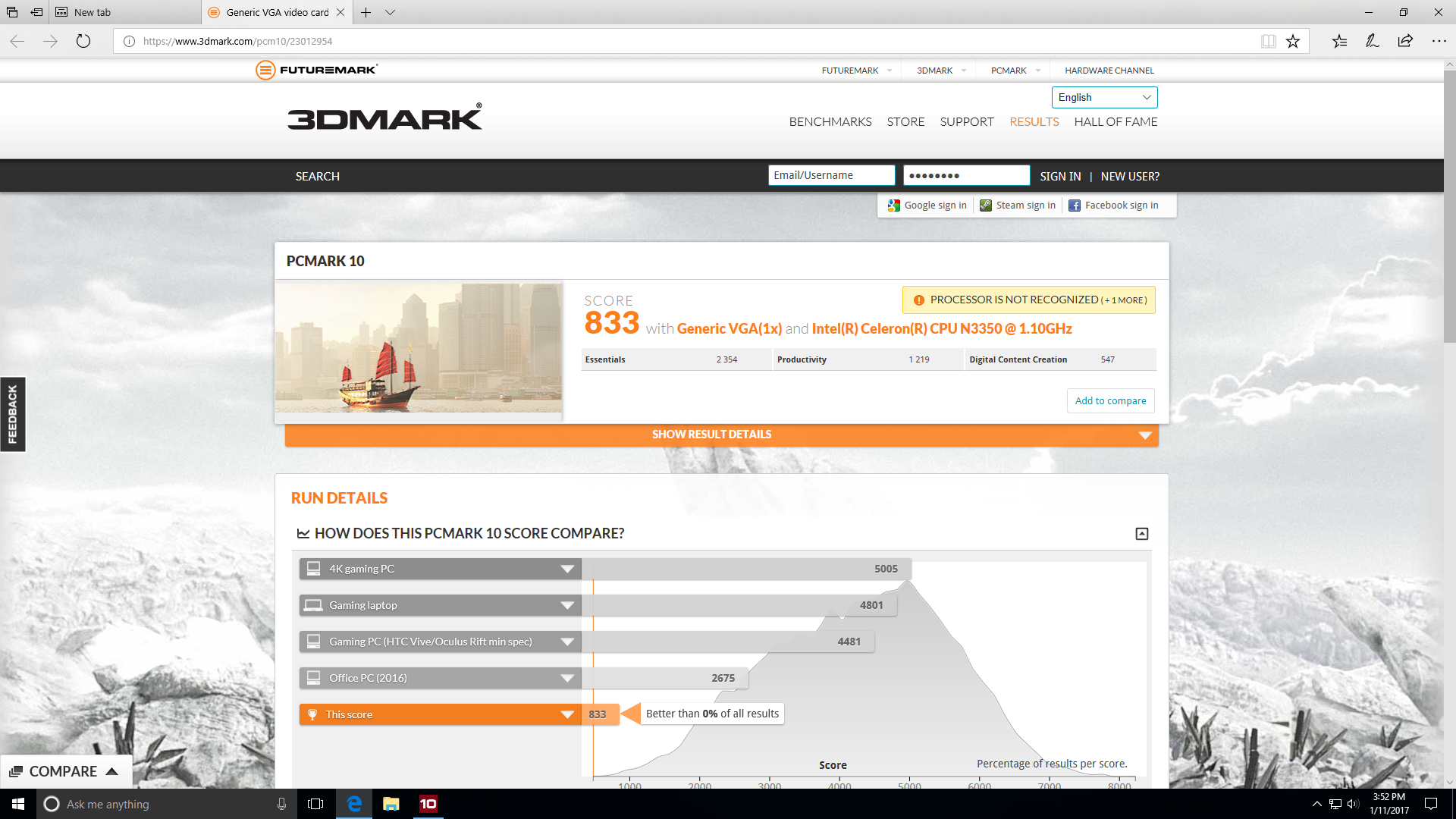Click the SEARCH link in dark bar

pos(317,176)
